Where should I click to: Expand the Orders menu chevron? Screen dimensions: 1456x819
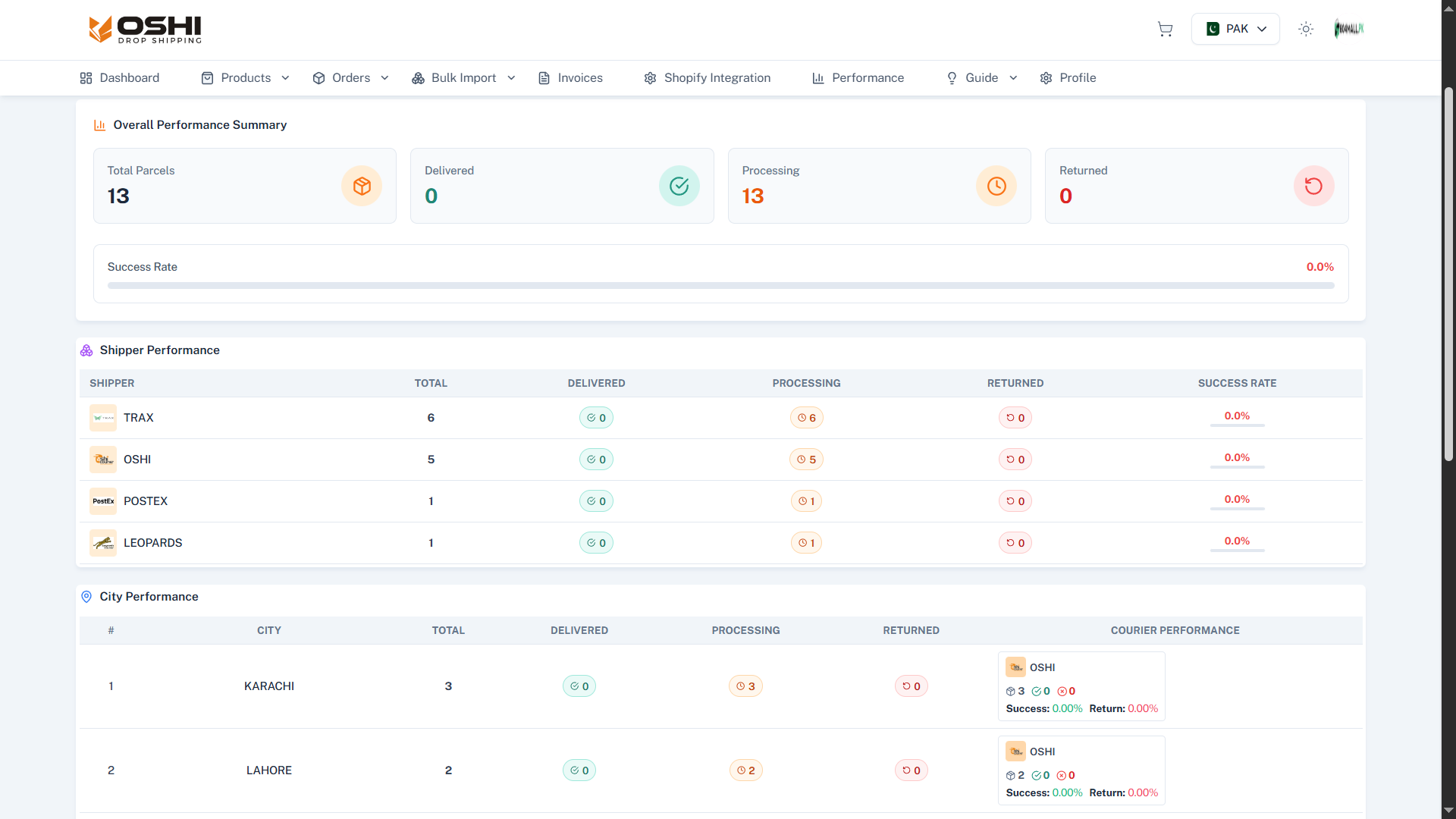(x=384, y=78)
